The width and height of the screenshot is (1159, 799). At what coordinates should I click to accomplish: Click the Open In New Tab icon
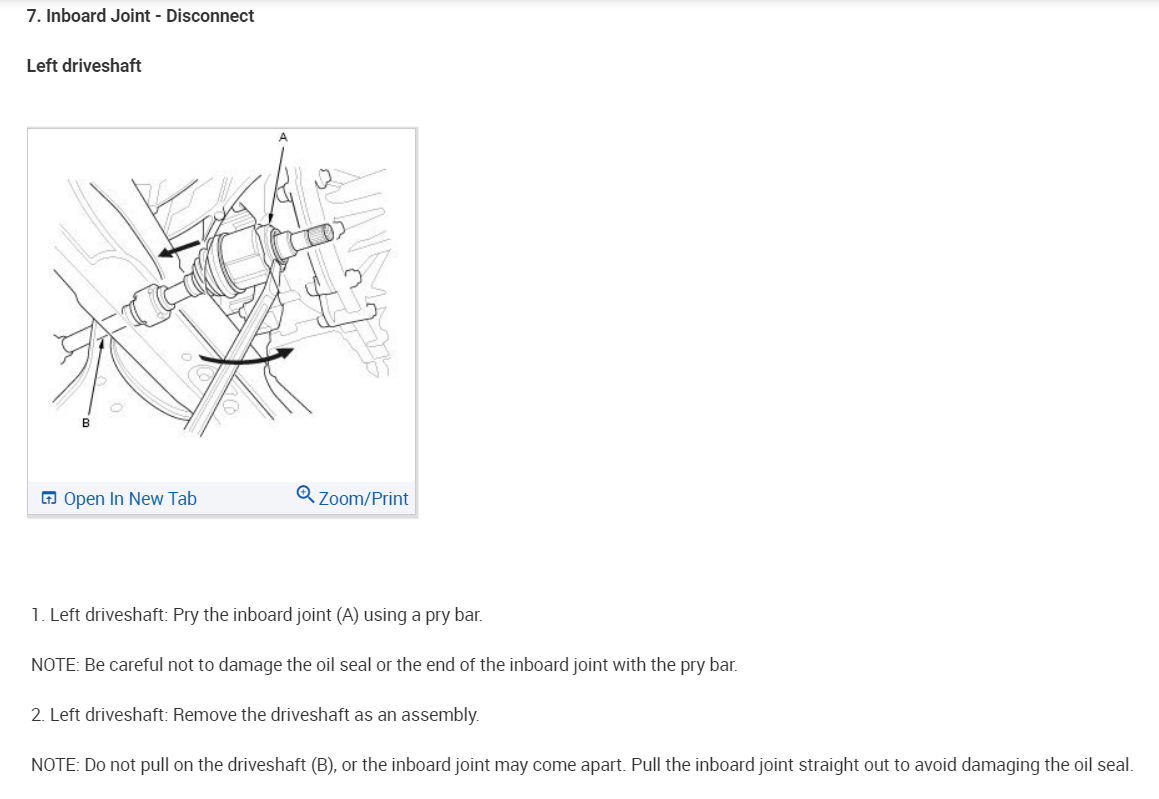[49, 498]
